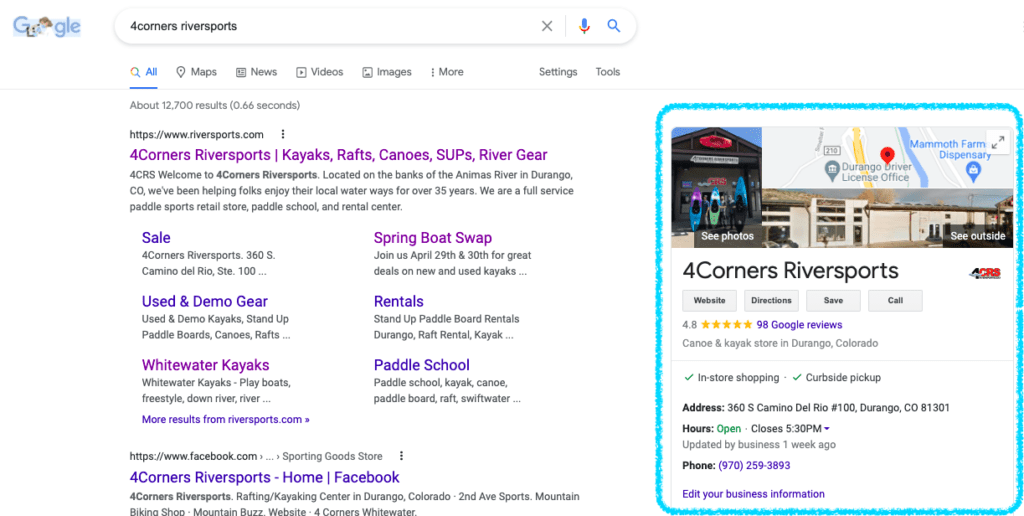Image resolution: width=1024 pixels, height=516 pixels.
Task: Open search Tools
Action: coord(607,72)
